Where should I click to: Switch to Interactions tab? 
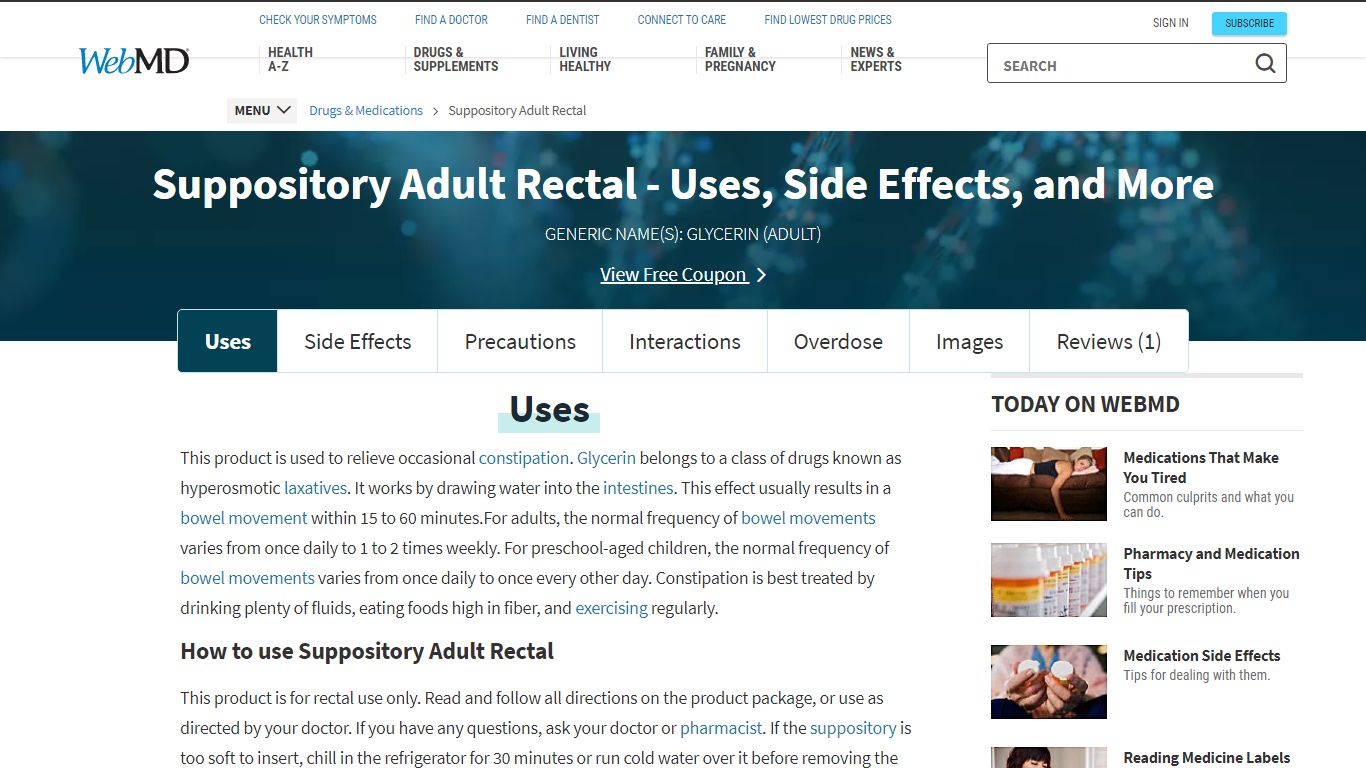[685, 341]
